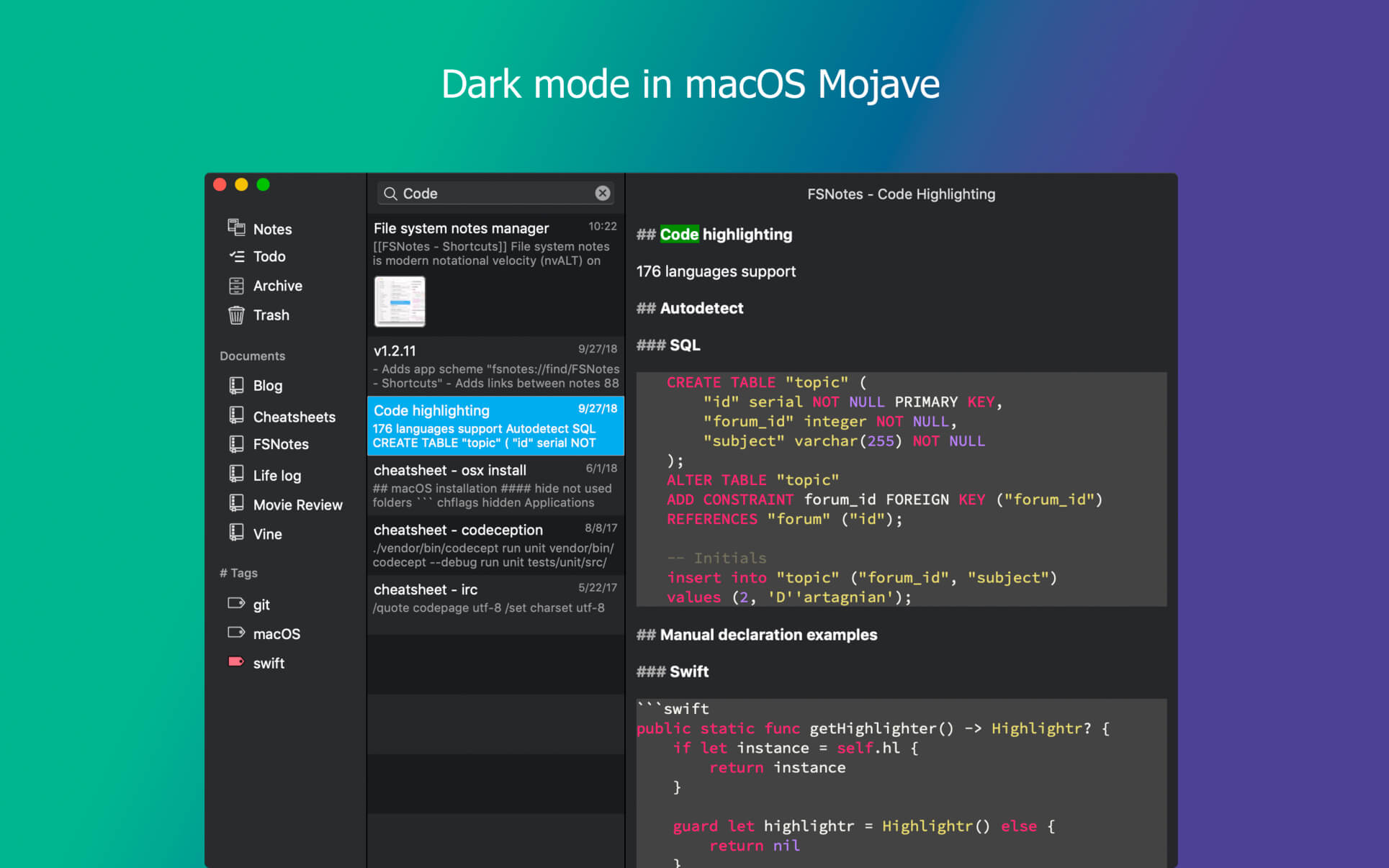Image resolution: width=1389 pixels, height=868 pixels.
Task: Open the Trash bin icon
Action: coord(236,315)
